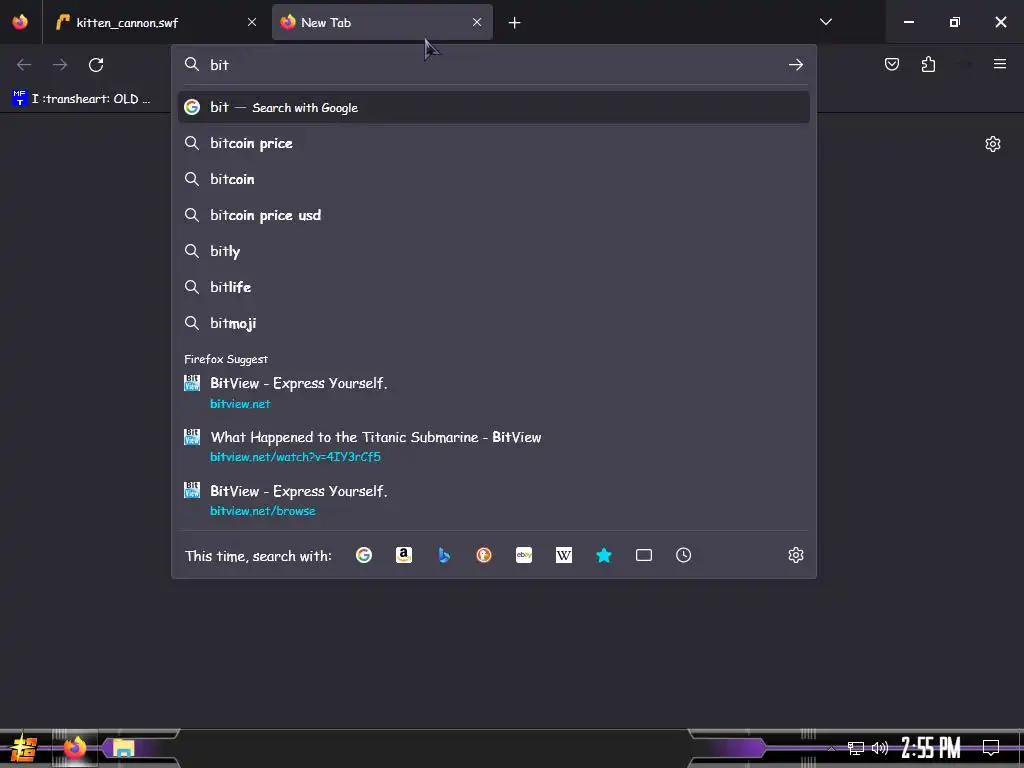Click the go arrow in address bar
The image size is (1024, 768).
(x=795, y=65)
